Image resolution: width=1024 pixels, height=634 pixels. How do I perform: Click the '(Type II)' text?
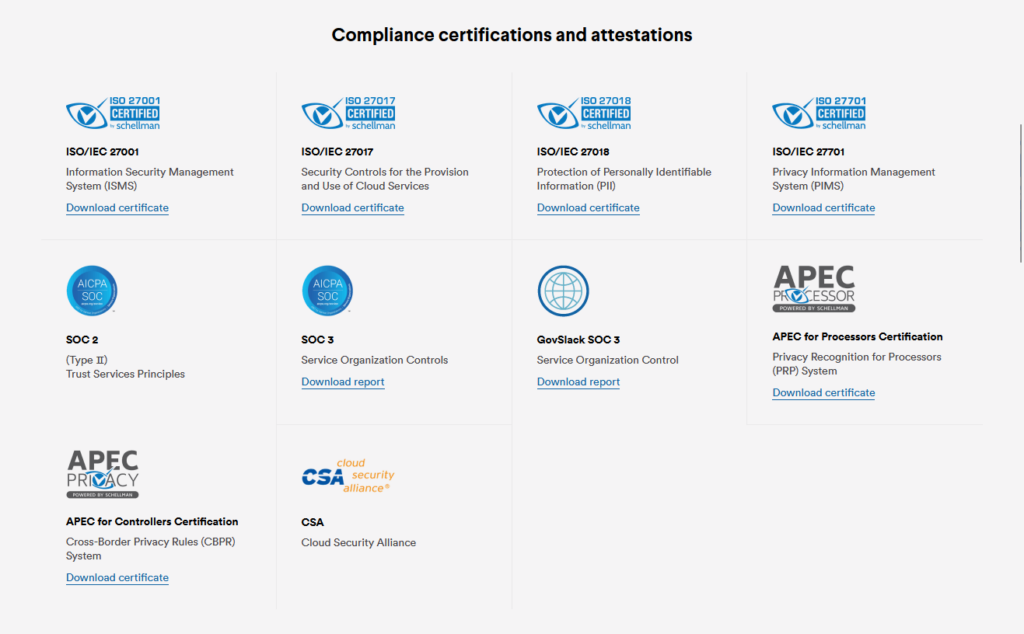pyautogui.click(x=87, y=360)
